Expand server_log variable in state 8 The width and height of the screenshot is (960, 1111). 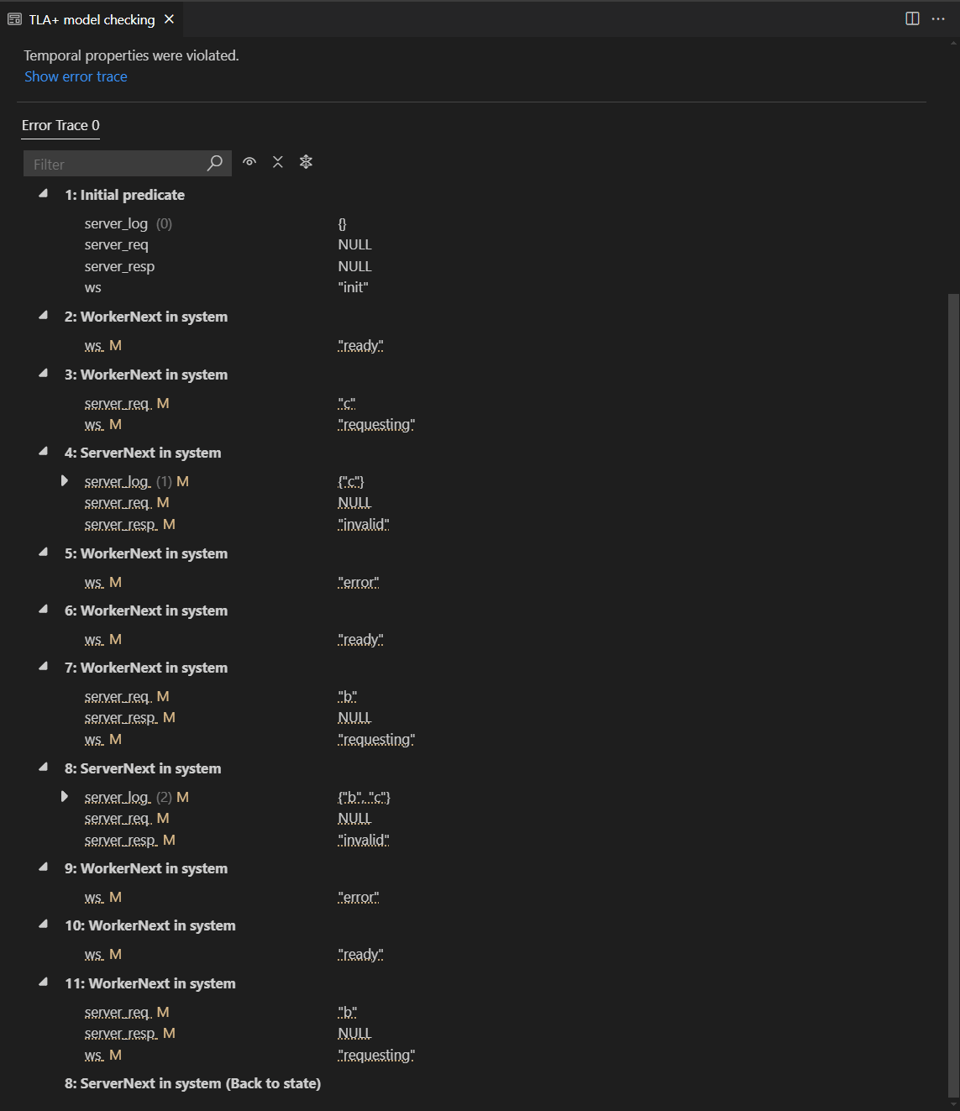coord(65,797)
